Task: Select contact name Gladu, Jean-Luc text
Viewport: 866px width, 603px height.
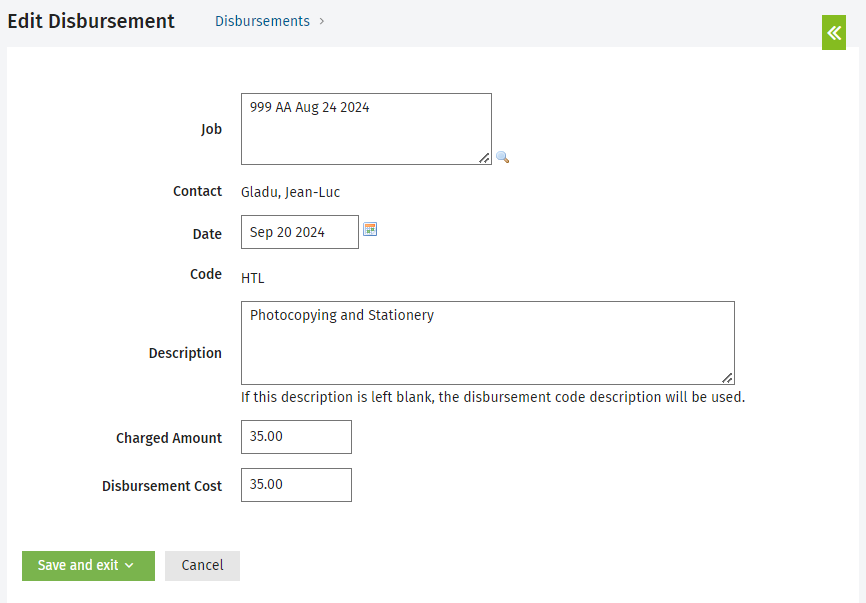Action: tap(291, 192)
